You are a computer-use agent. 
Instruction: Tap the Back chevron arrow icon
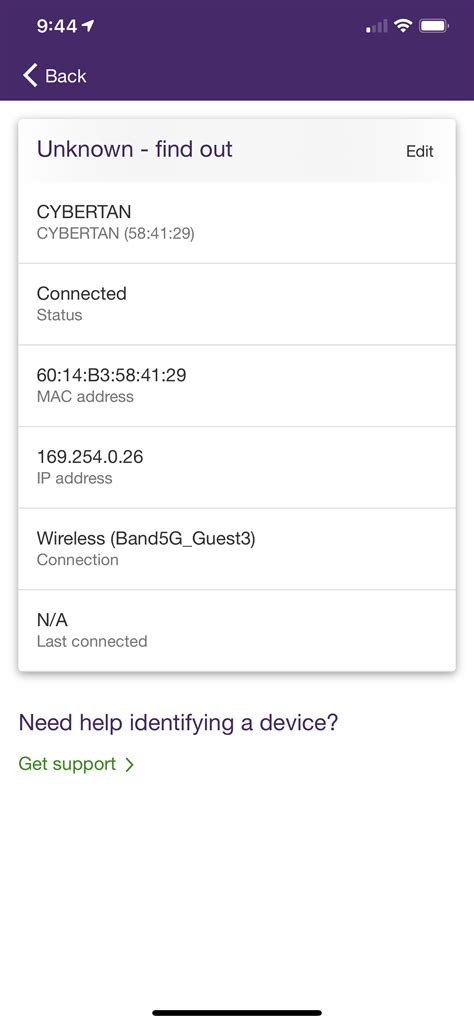point(30,75)
